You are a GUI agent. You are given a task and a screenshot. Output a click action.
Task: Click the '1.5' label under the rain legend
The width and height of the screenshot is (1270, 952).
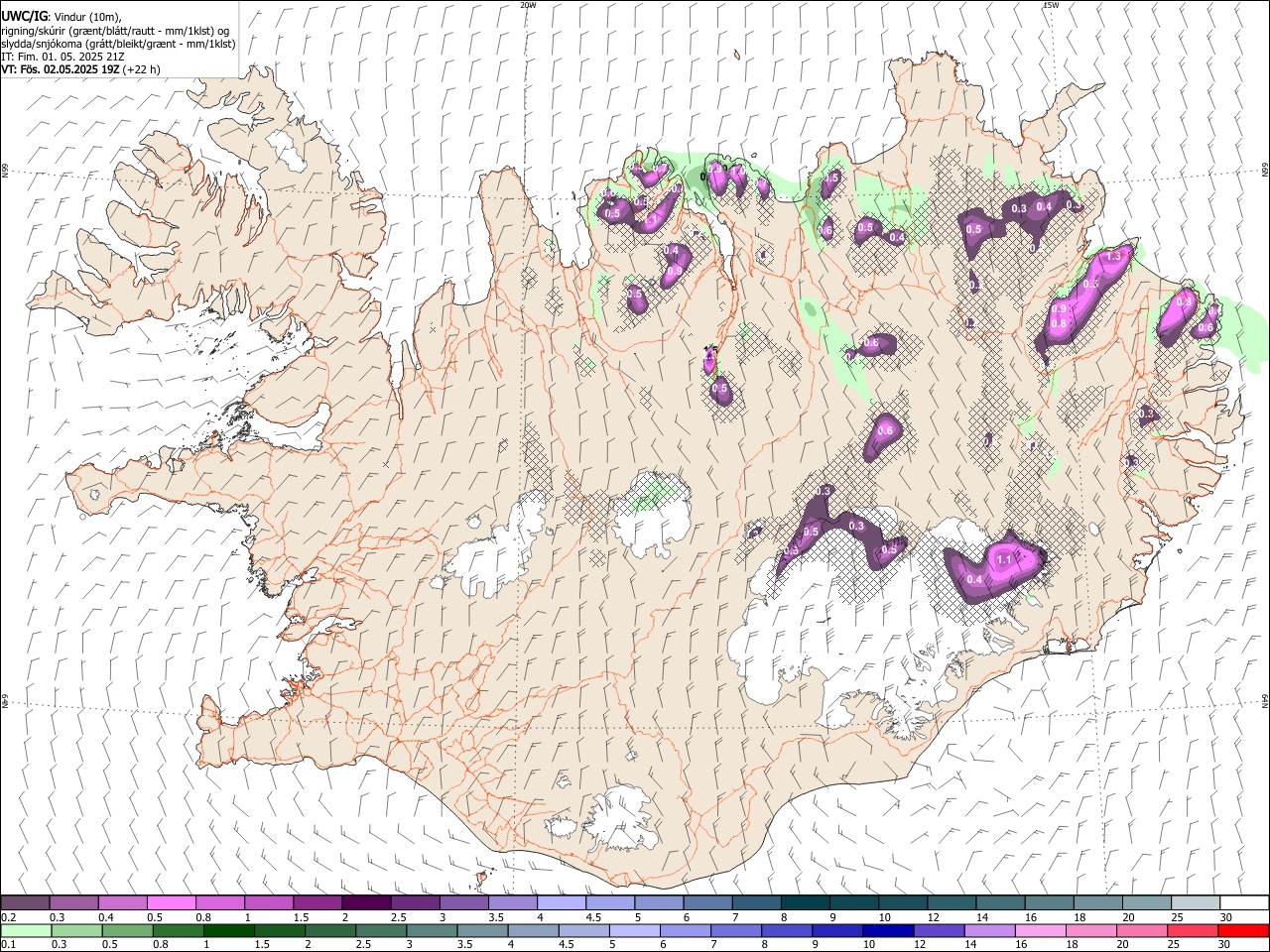click(x=262, y=945)
